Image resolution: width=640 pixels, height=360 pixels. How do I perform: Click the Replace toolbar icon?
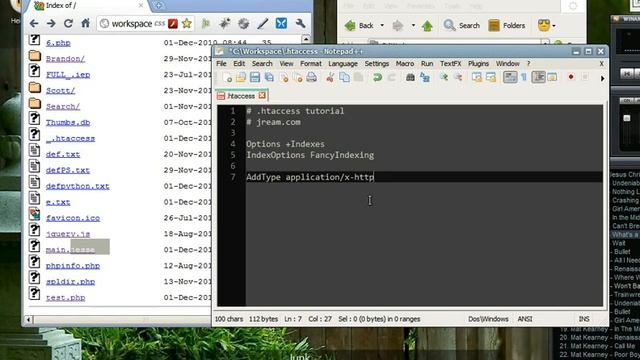(424, 77)
